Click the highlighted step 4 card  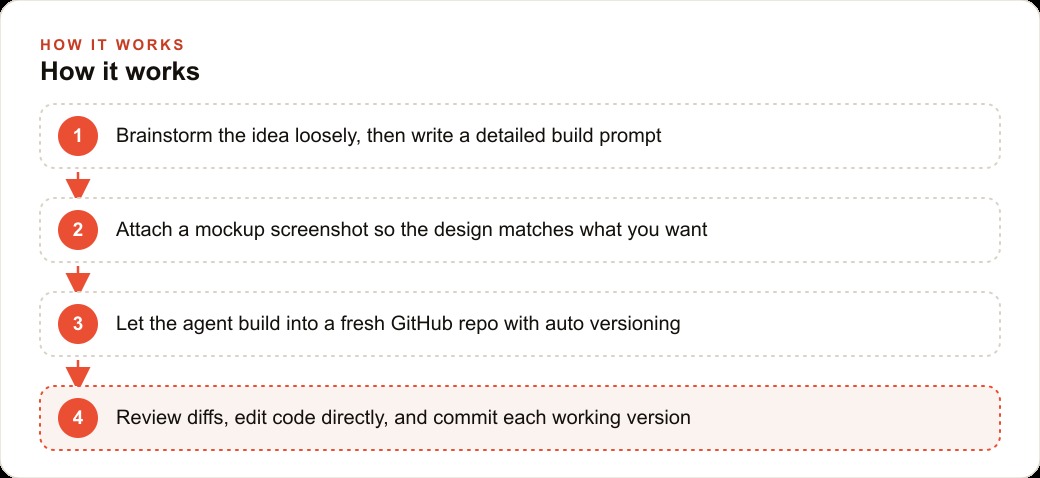pyautogui.click(x=520, y=418)
